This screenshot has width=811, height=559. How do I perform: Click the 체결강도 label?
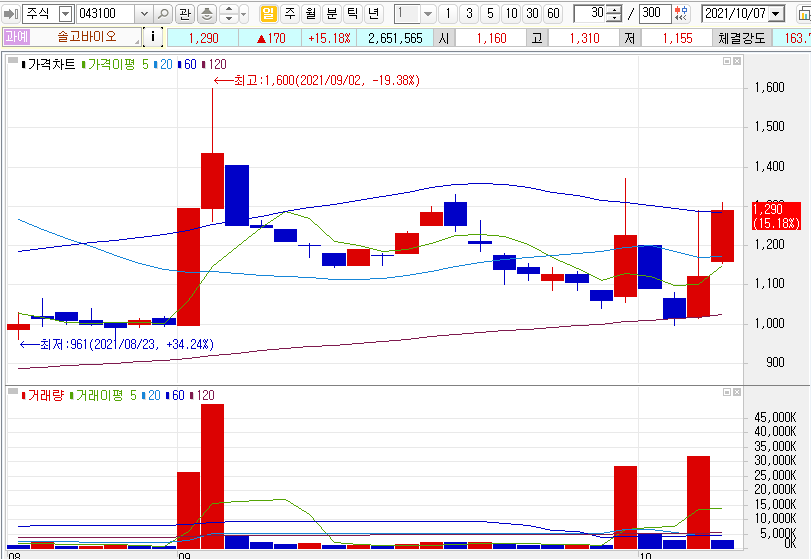pyautogui.click(x=742, y=38)
